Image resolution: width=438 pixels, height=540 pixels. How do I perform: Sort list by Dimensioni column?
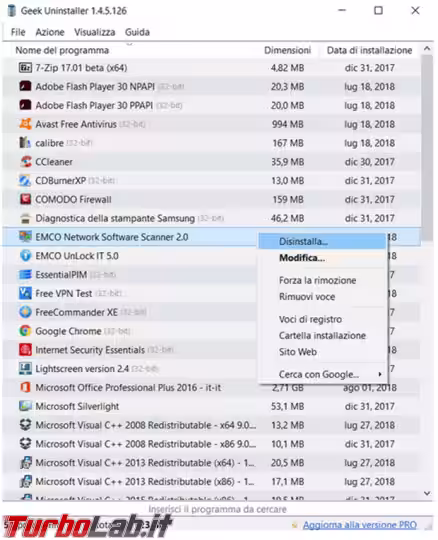click(288, 50)
